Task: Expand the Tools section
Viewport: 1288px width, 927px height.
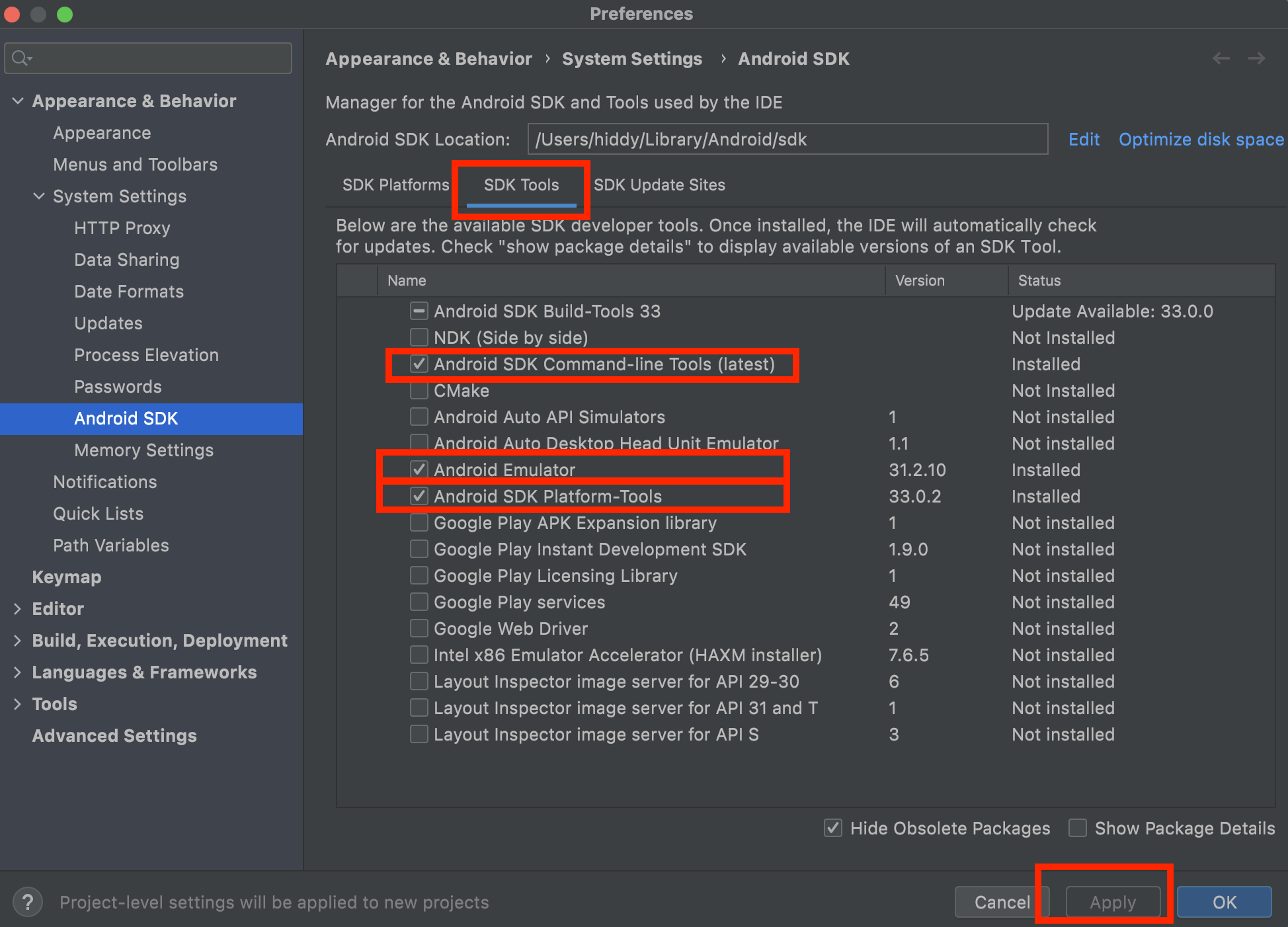Action: click(17, 704)
